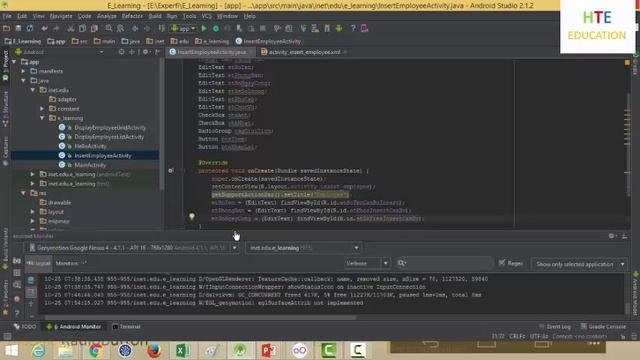This screenshot has height=360, width=640.
Task: Open project with toolbar folder icon
Action: [7, 29]
